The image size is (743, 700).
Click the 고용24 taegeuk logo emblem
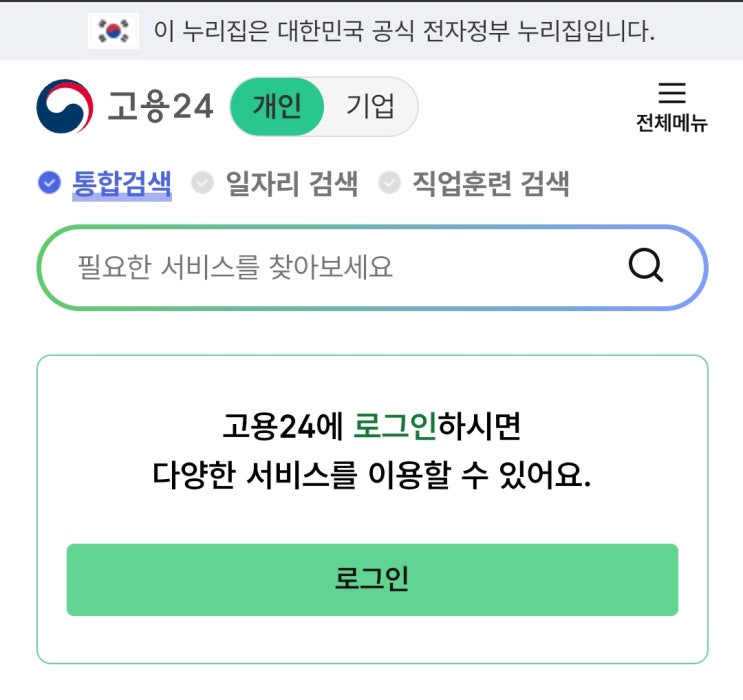(65, 106)
